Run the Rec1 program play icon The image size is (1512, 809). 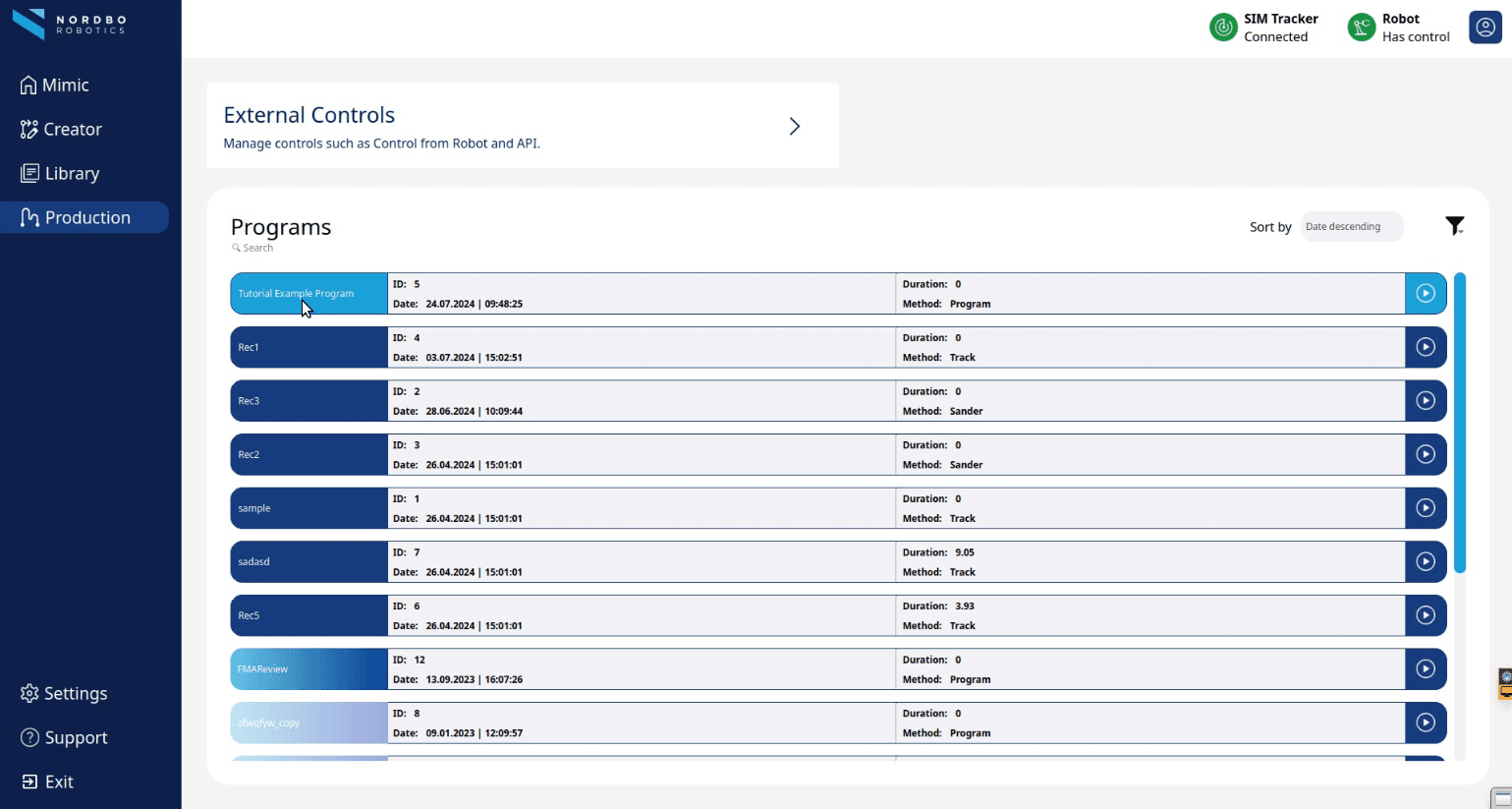(x=1425, y=347)
